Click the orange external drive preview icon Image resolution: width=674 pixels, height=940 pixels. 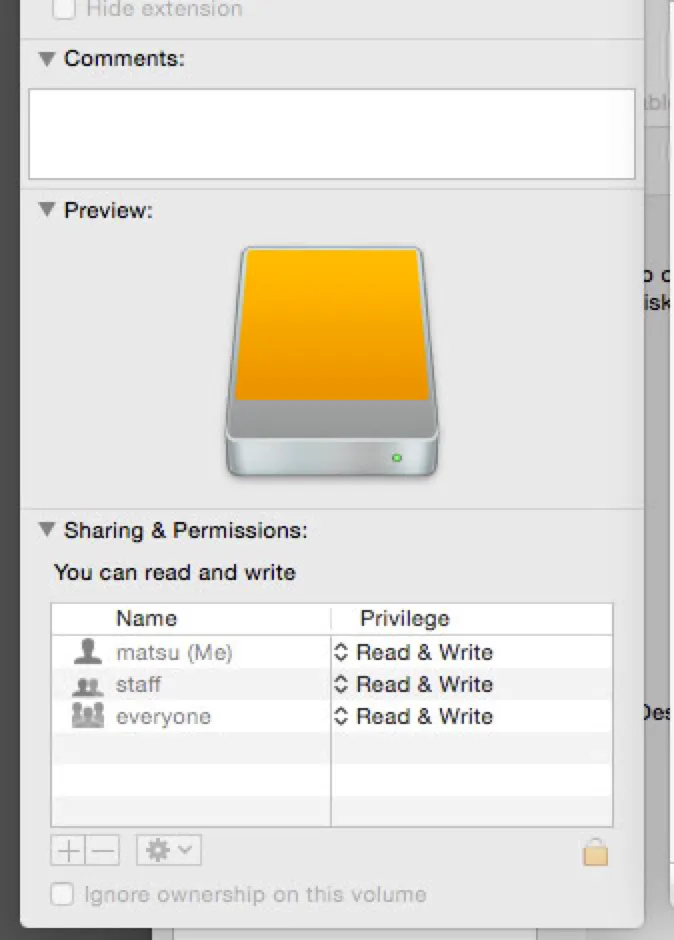331,362
